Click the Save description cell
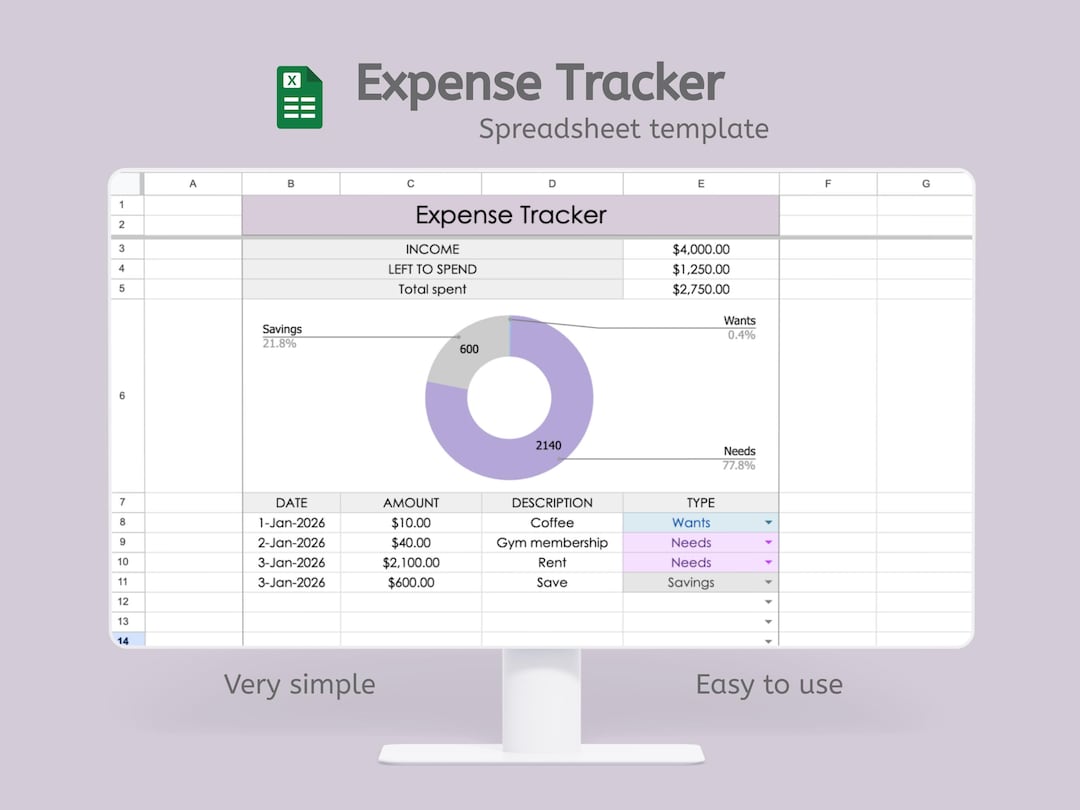This screenshot has width=1080, height=810. [x=552, y=583]
